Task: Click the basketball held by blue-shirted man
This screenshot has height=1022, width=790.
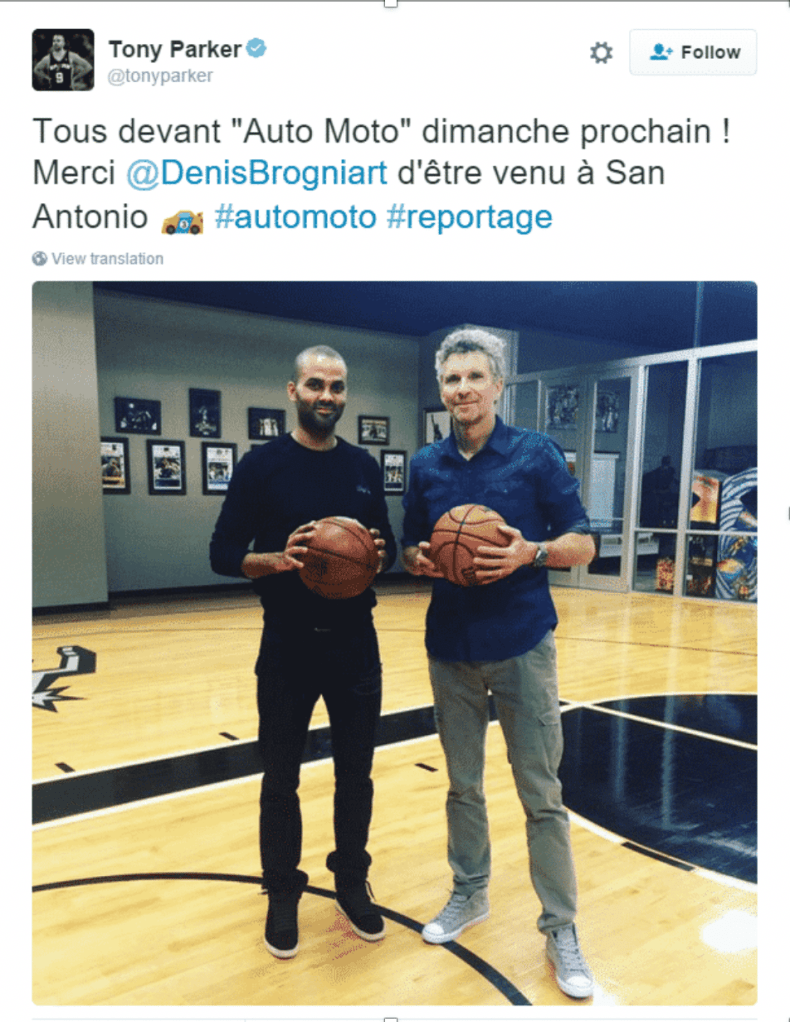Action: point(467,545)
